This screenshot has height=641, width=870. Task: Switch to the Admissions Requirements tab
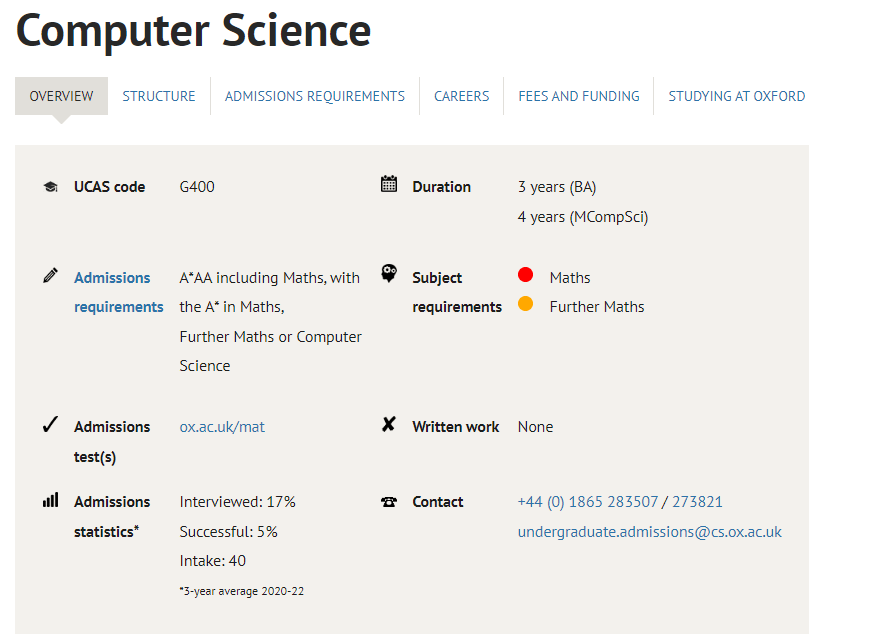(315, 96)
